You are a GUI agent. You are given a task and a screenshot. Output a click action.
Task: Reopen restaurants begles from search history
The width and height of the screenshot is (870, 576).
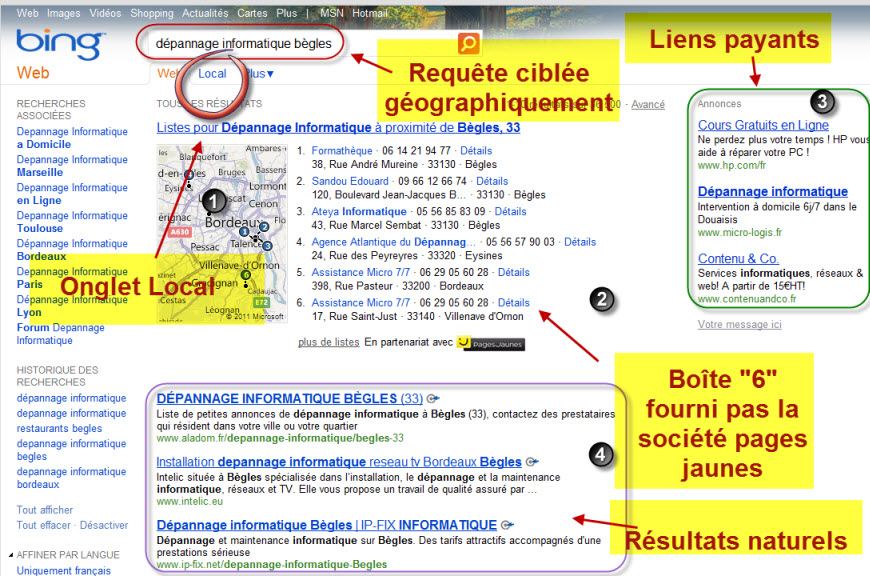pyautogui.click(x=59, y=428)
